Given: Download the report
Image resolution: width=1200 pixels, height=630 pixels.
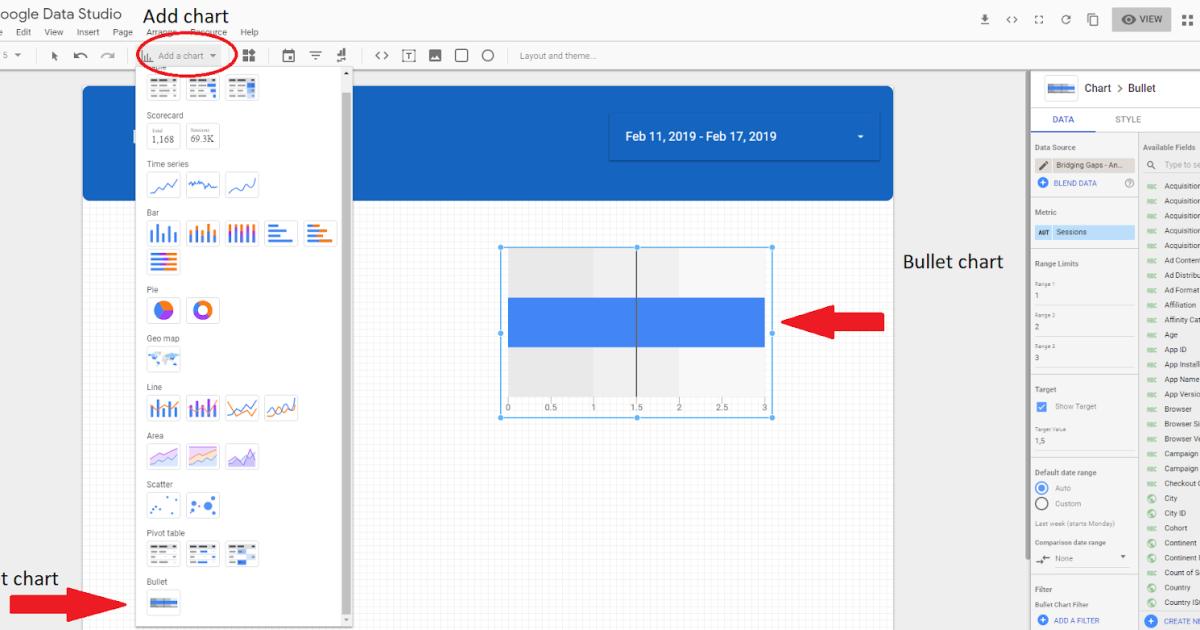Looking at the screenshot, I should click(985, 19).
